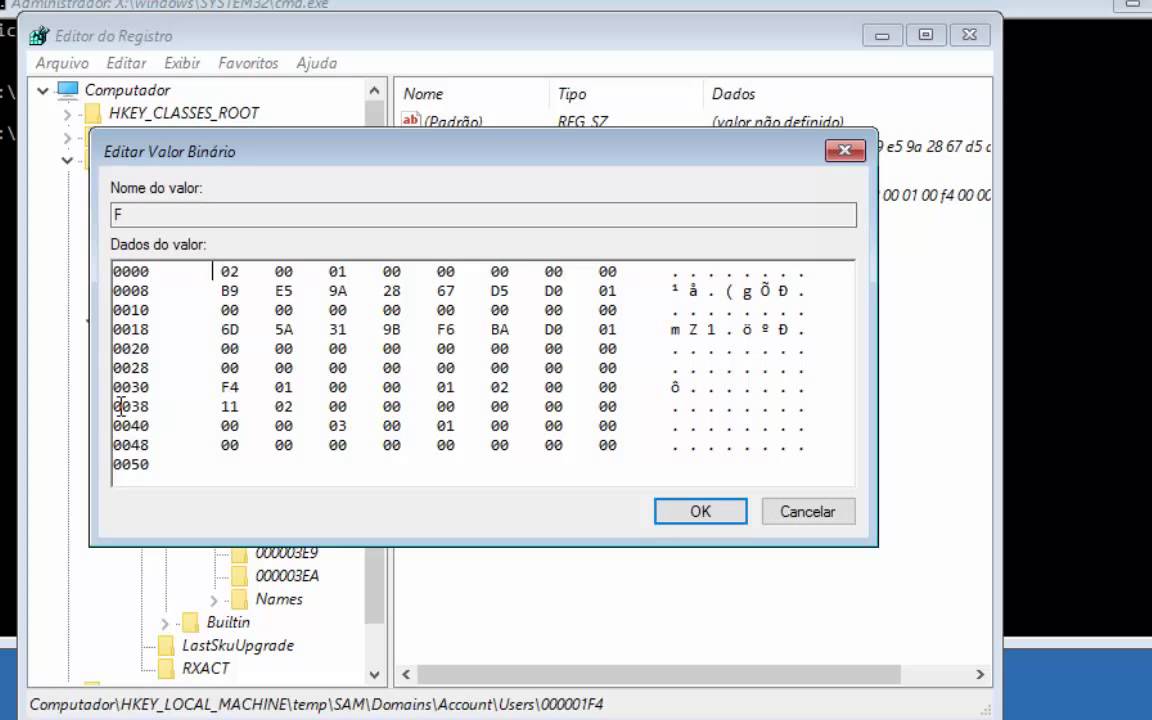Open the Favoritos menu

click(x=248, y=63)
